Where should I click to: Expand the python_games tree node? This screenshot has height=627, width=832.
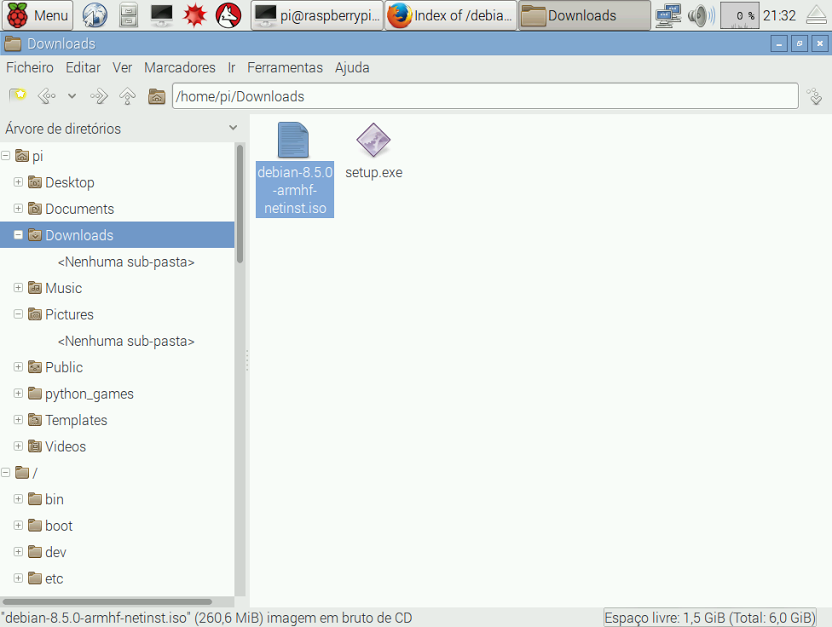click(18, 393)
